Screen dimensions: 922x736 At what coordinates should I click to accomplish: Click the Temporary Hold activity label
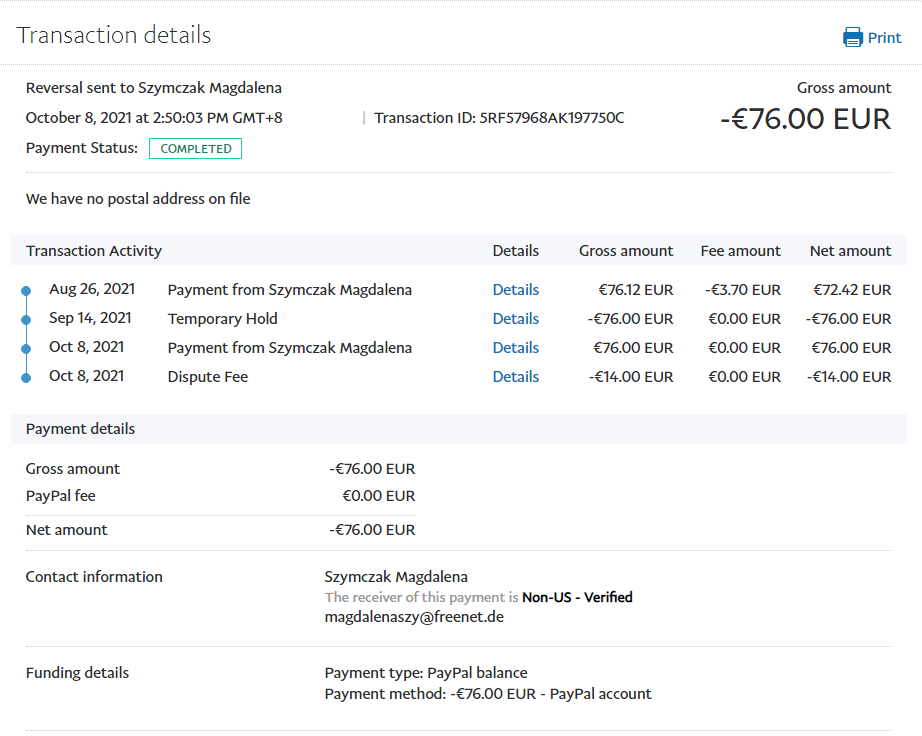point(222,319)
